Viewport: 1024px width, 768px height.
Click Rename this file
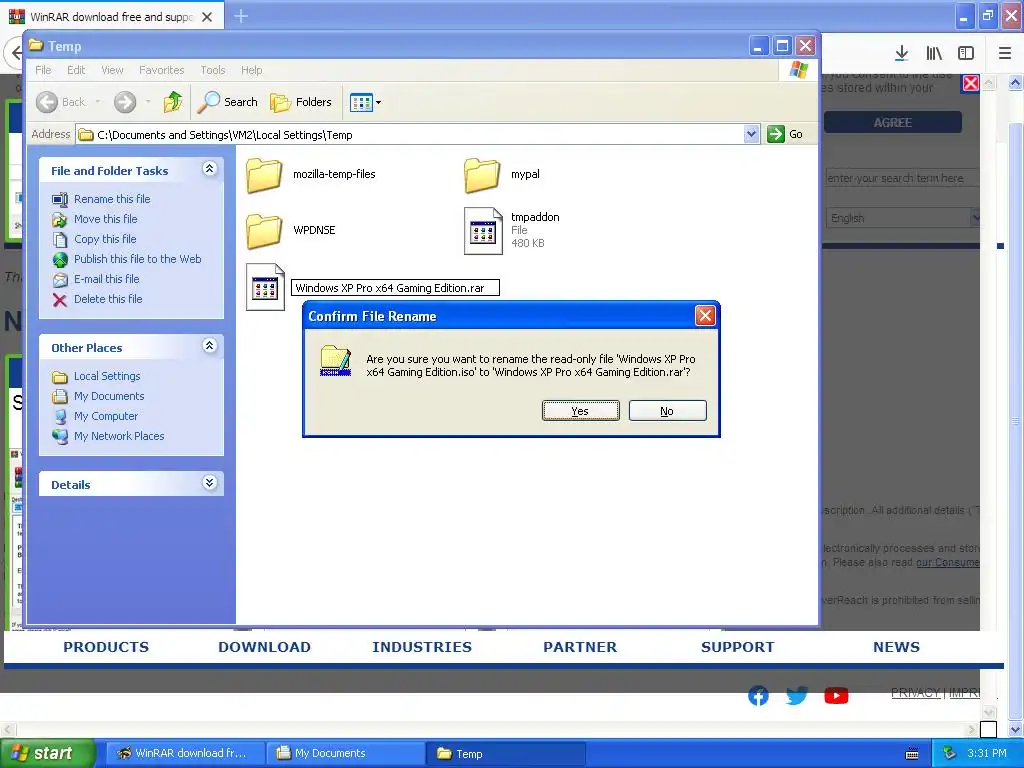coord(112,199)
